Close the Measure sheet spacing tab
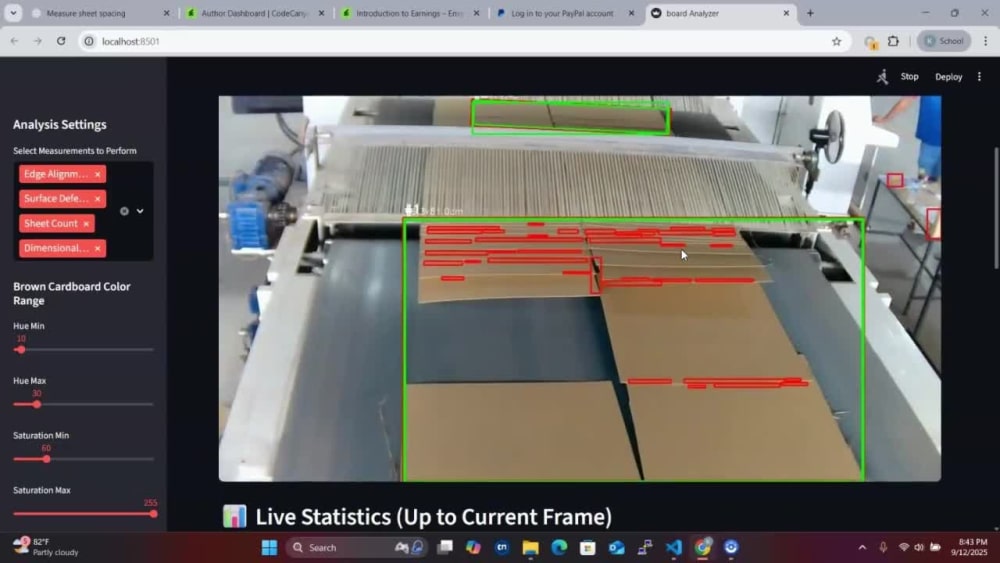This screenshot has height=563, width=1000. point(166,13)
